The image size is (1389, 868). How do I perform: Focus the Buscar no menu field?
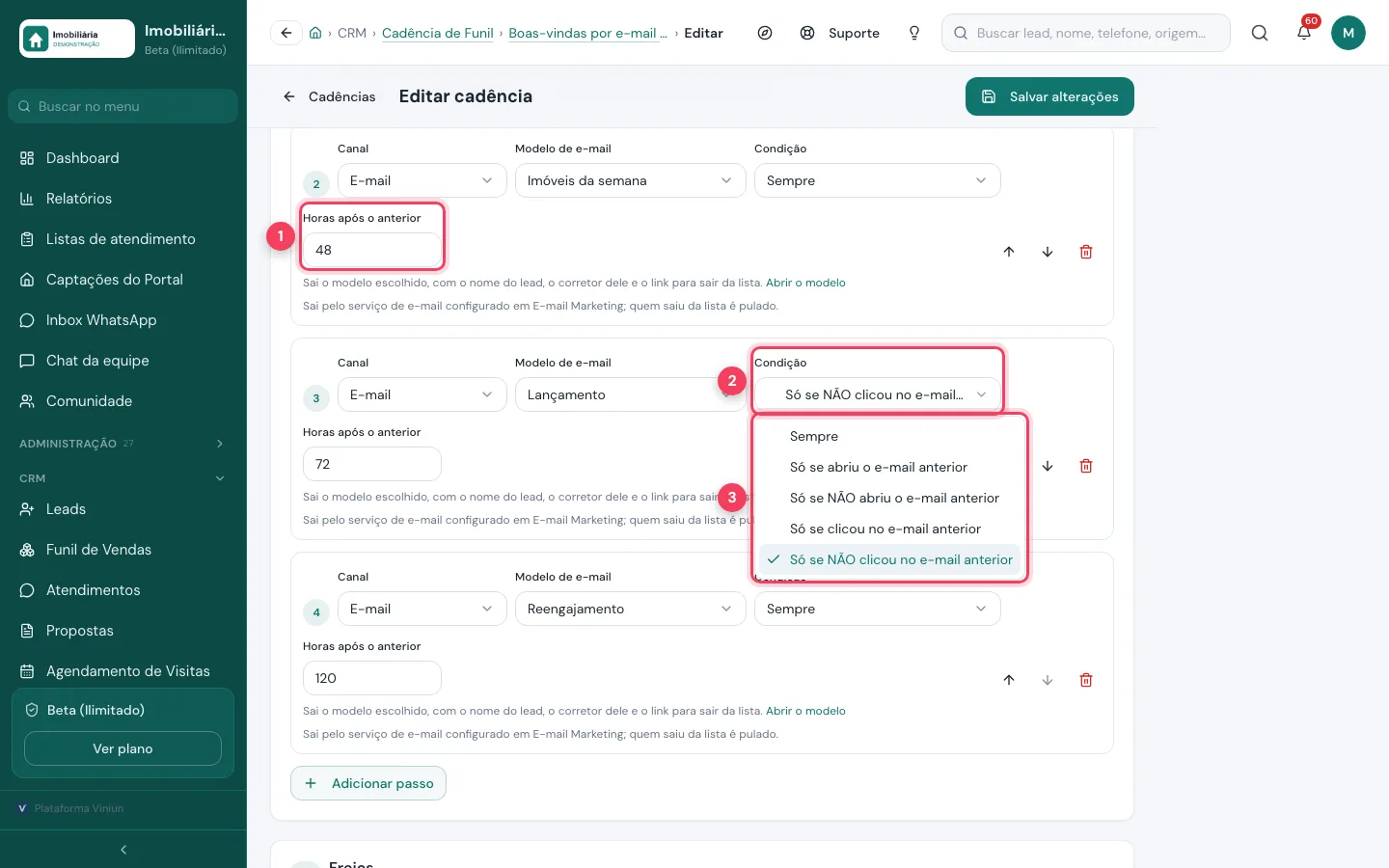[x=123, y=106]
